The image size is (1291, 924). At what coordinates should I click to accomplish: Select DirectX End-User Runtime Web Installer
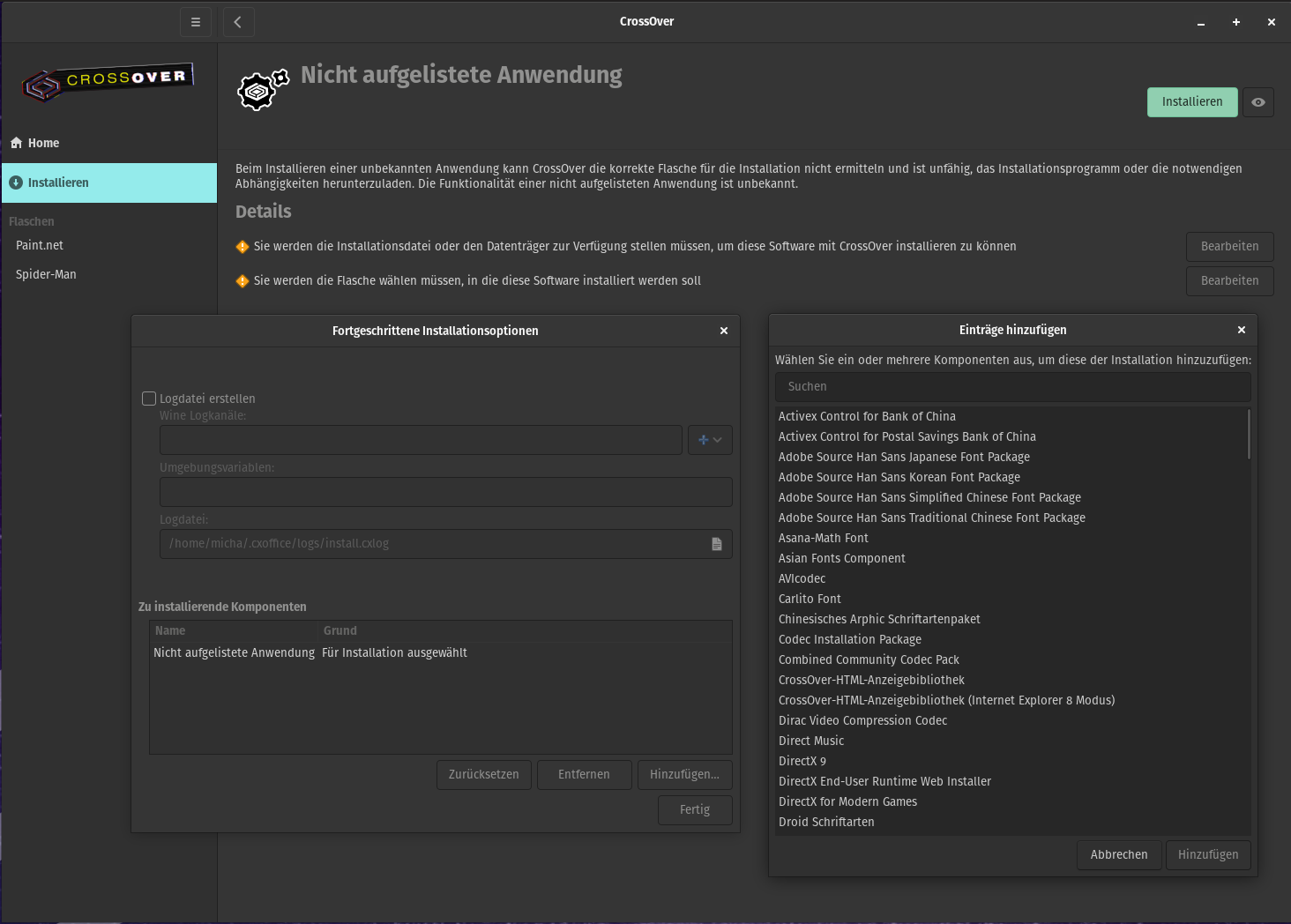(1011, 782)
